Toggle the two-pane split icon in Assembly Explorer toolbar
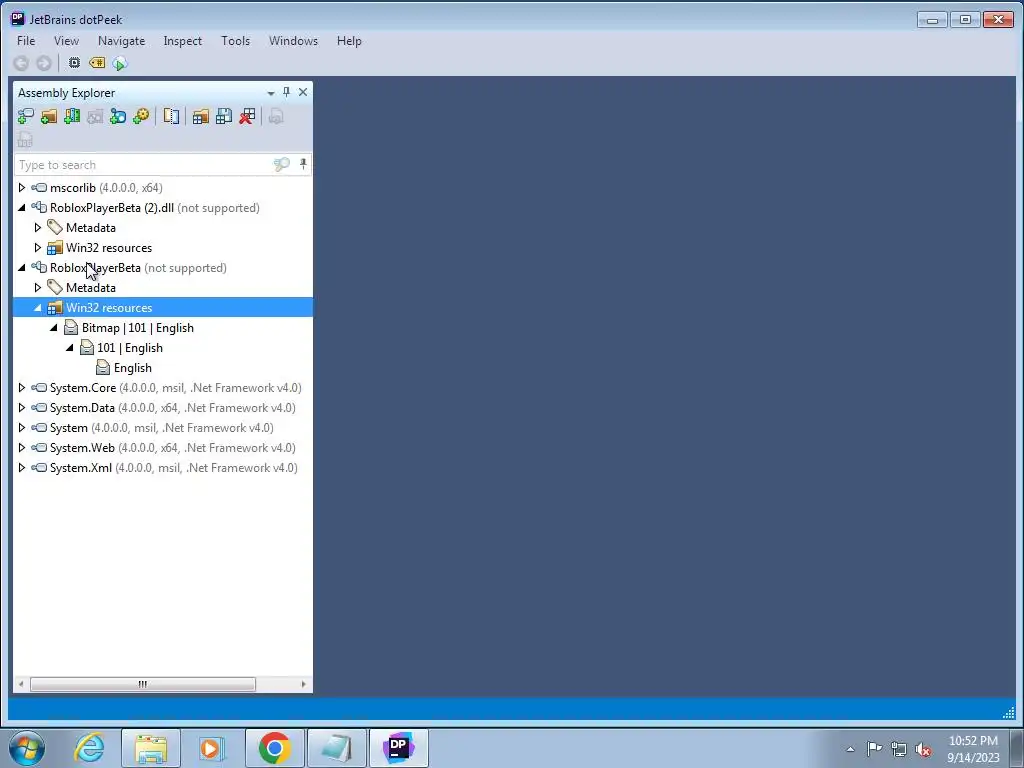 tap(171, 117)
